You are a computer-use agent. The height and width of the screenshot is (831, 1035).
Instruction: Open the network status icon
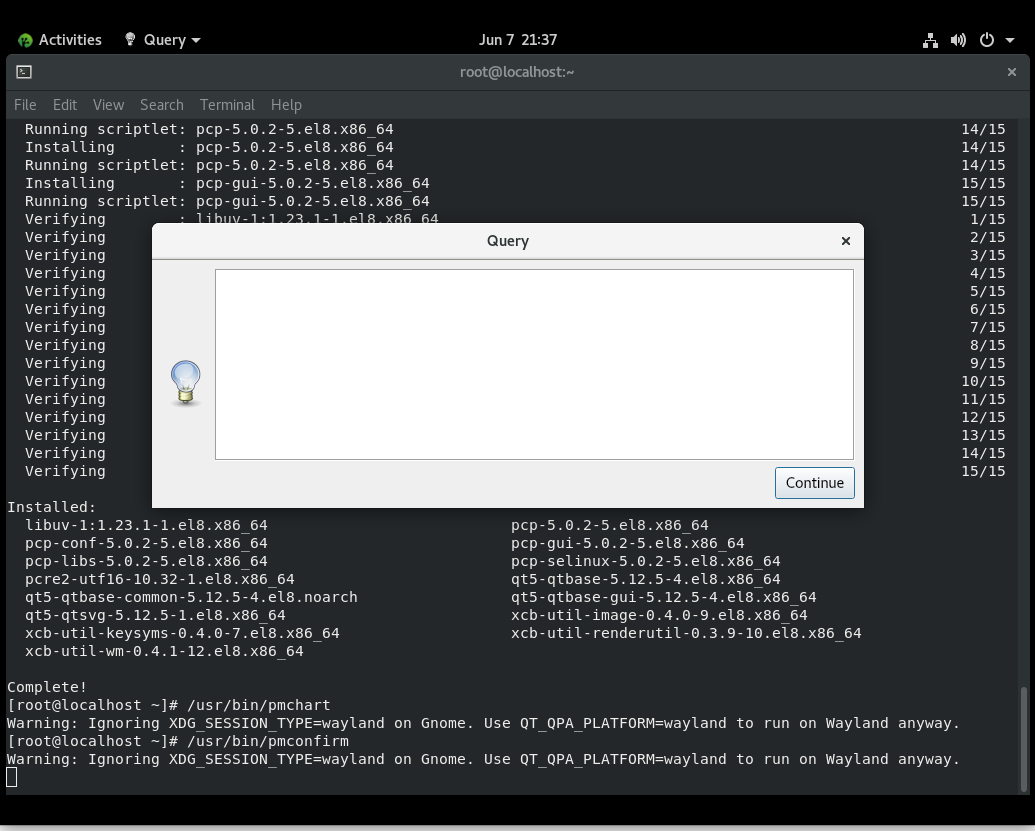coord(930,40)
